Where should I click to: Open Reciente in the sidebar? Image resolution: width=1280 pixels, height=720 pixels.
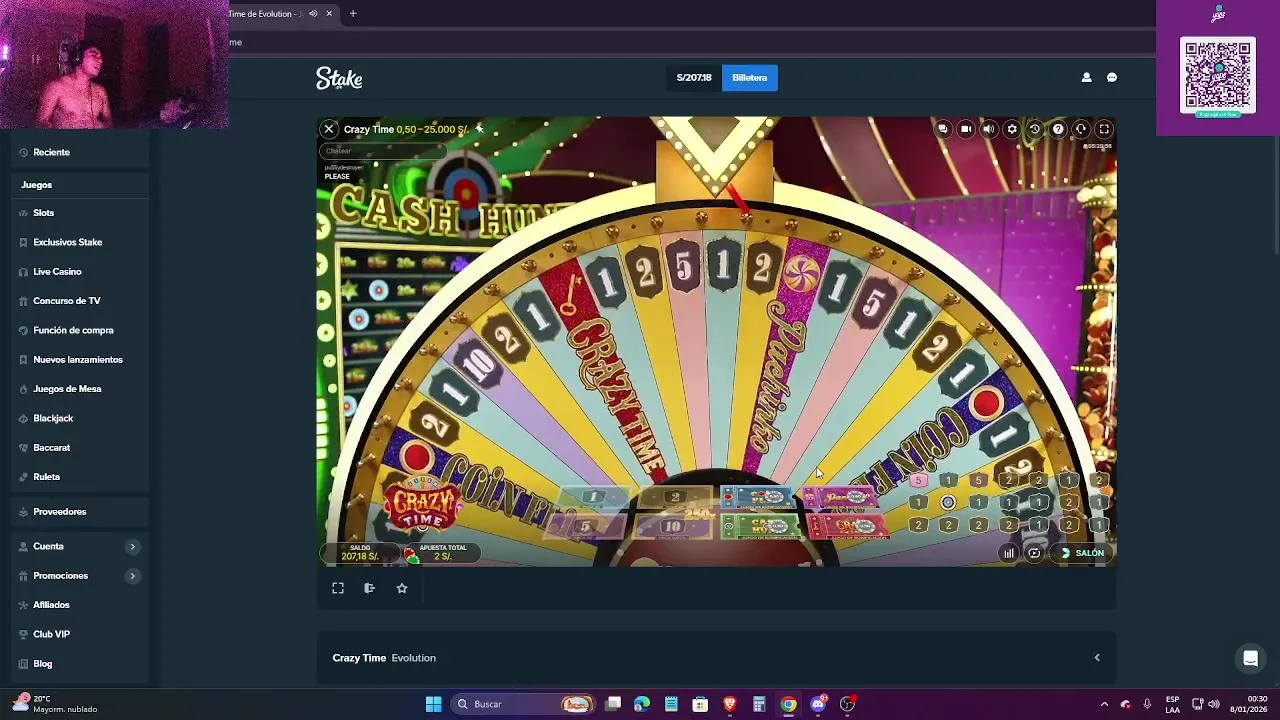tap(51, 152)
